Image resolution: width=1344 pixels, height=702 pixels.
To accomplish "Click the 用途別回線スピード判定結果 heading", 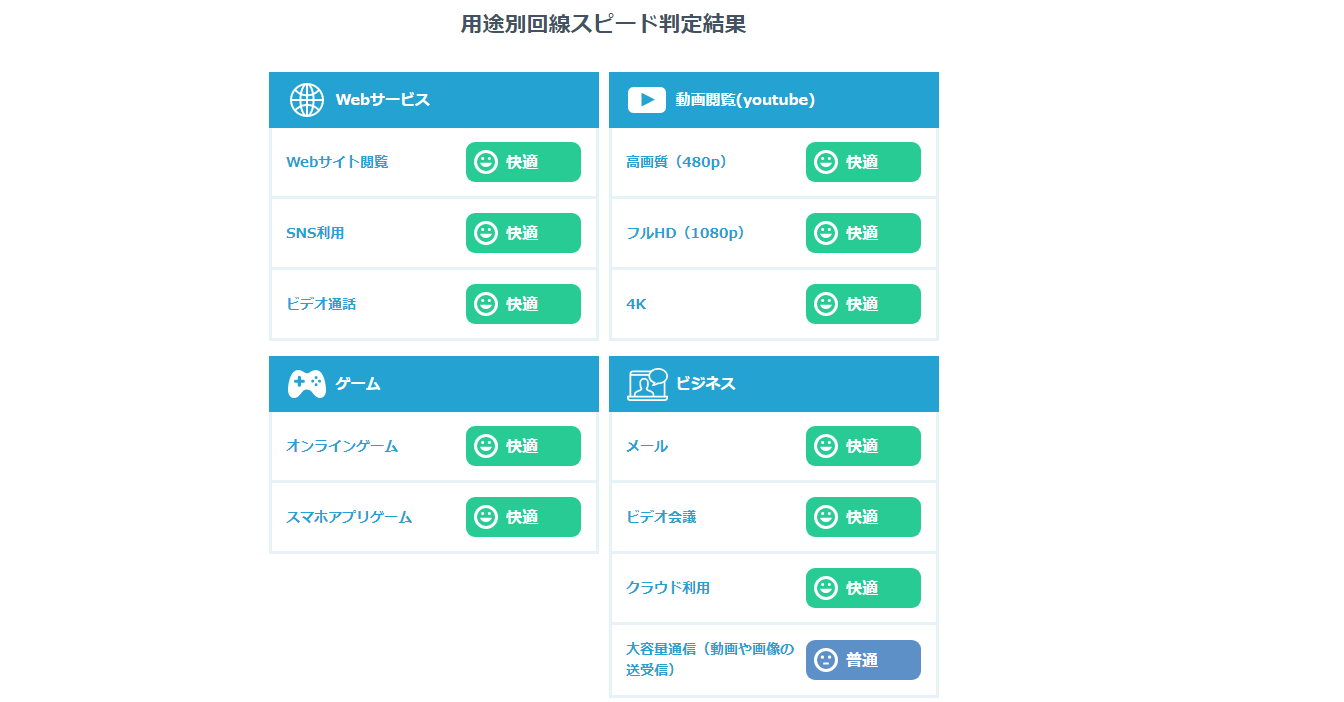I will point(603,25).
